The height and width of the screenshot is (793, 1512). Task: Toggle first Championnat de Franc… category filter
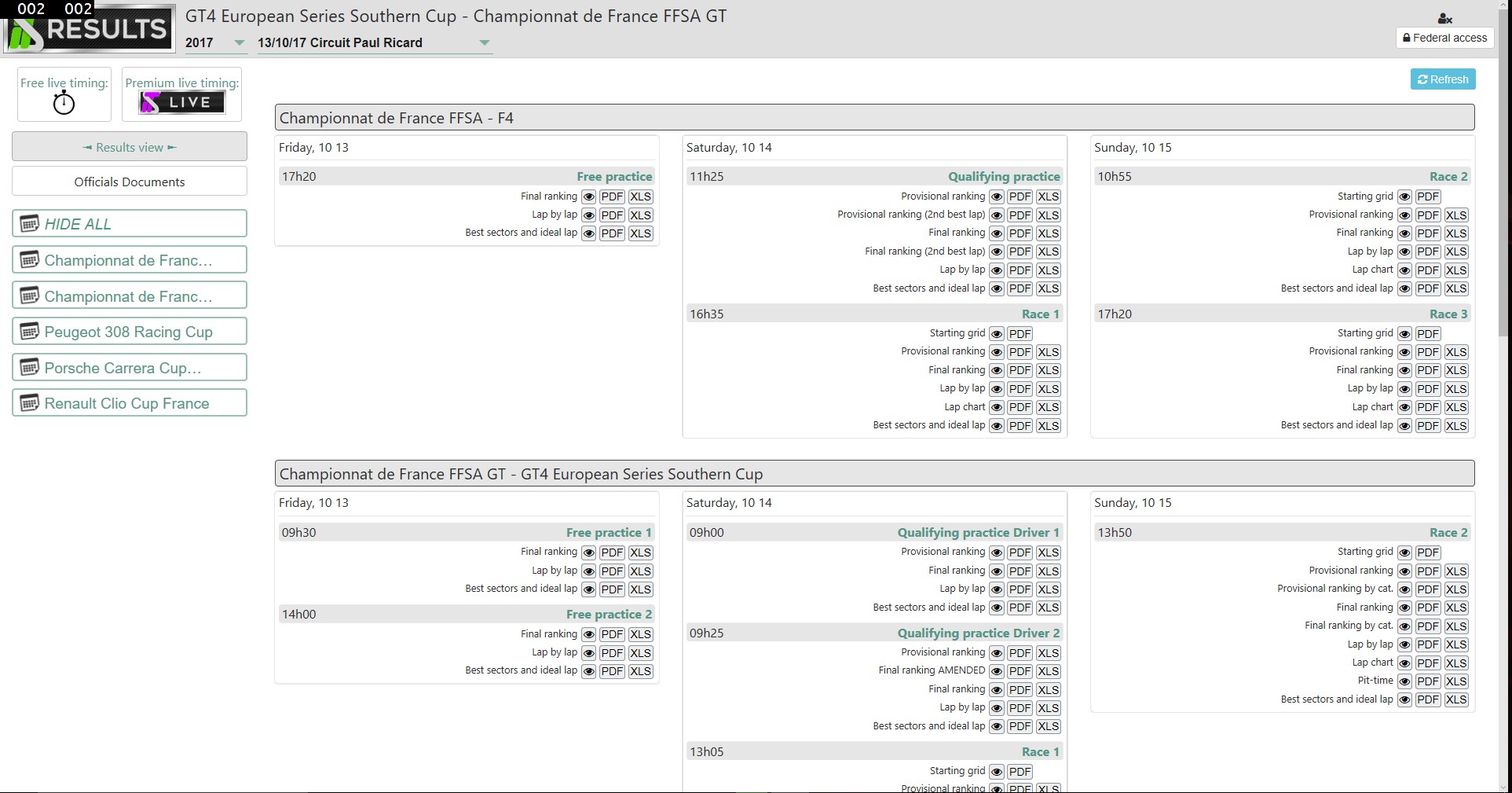tap(130, 259)
